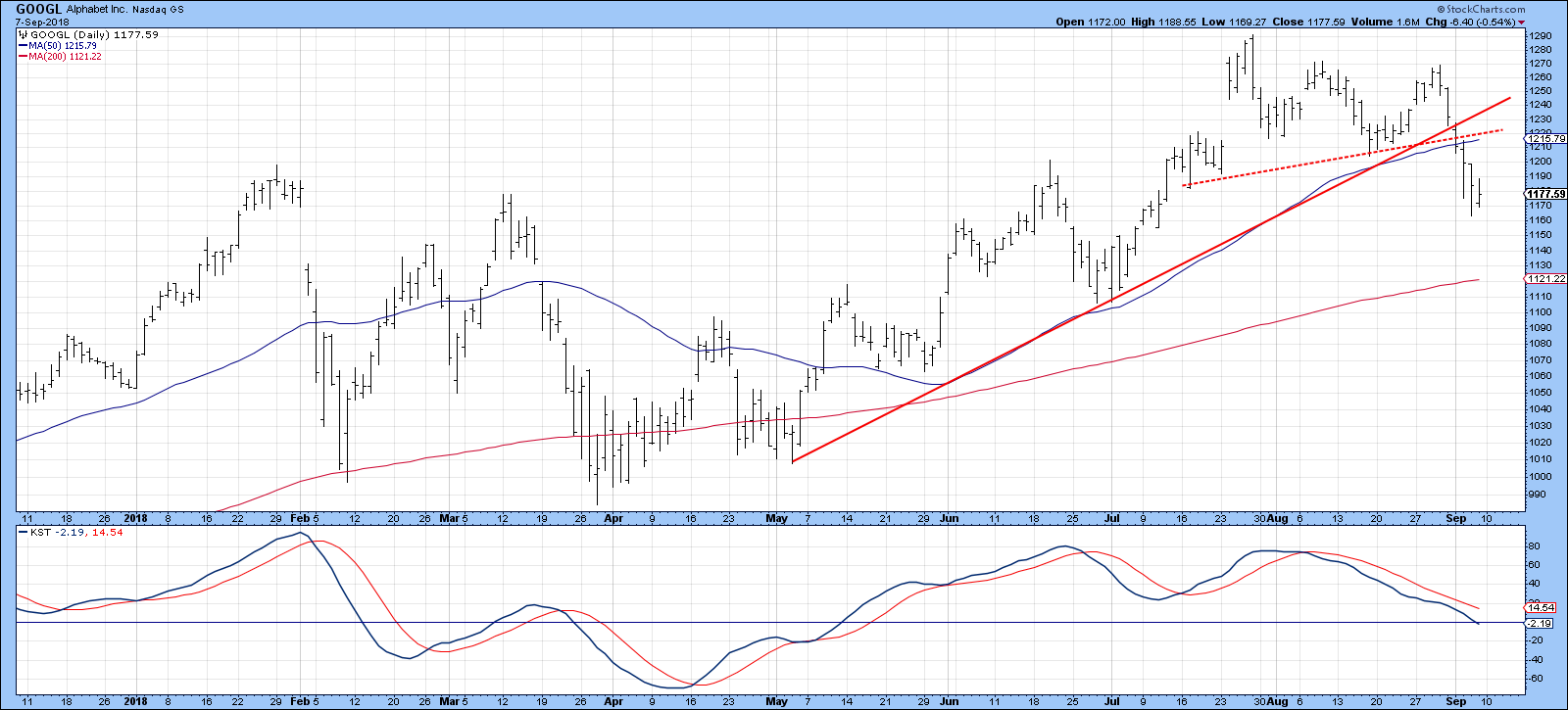Image resolution: width=1568 pixels, height=710 pixels.
Task: Click 'Apr' on the date axis under KST
Action: coord(613,702)
